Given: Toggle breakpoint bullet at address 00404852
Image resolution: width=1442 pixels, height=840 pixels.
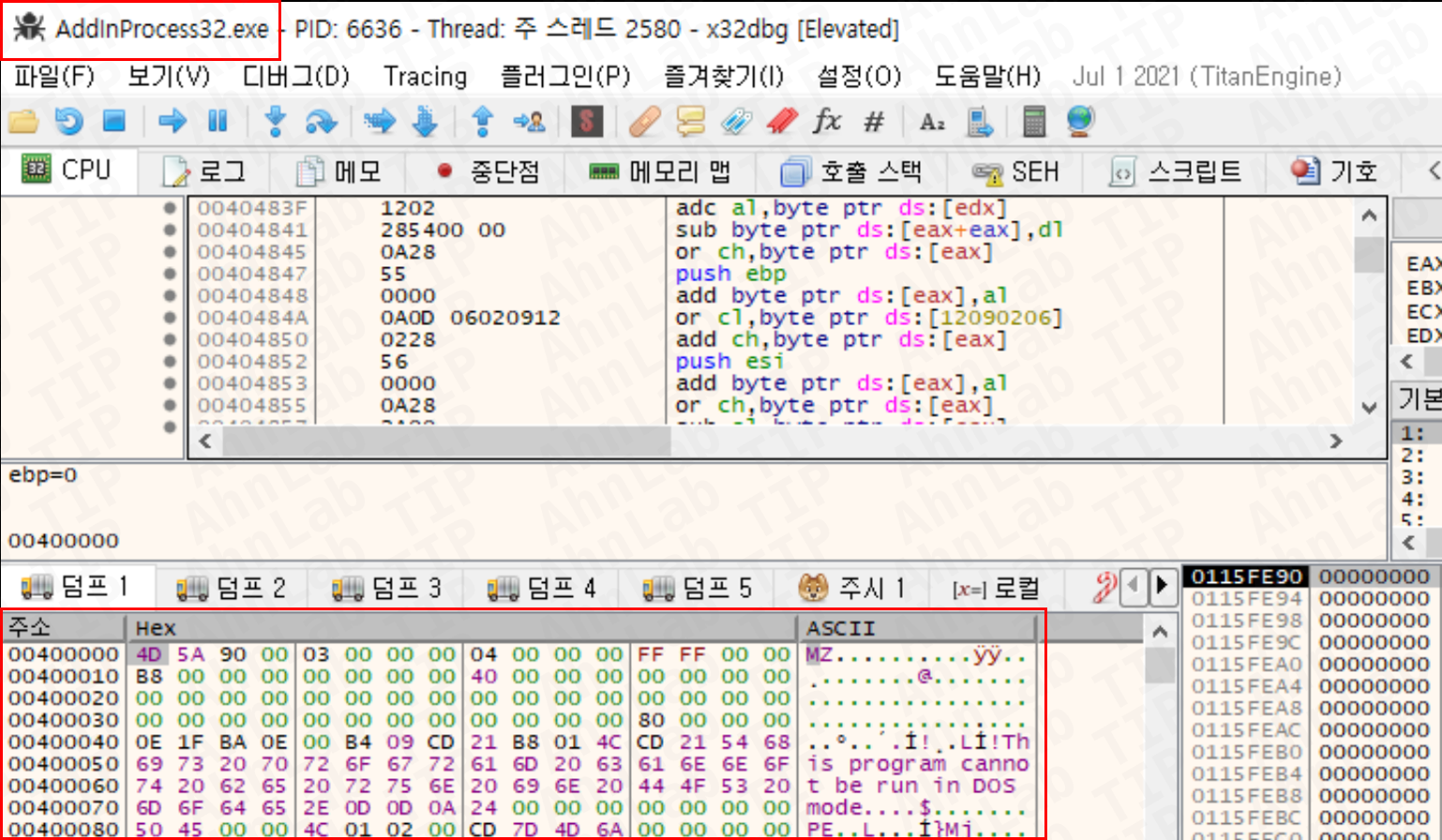Looking at the screenshot, I should 170,361.
